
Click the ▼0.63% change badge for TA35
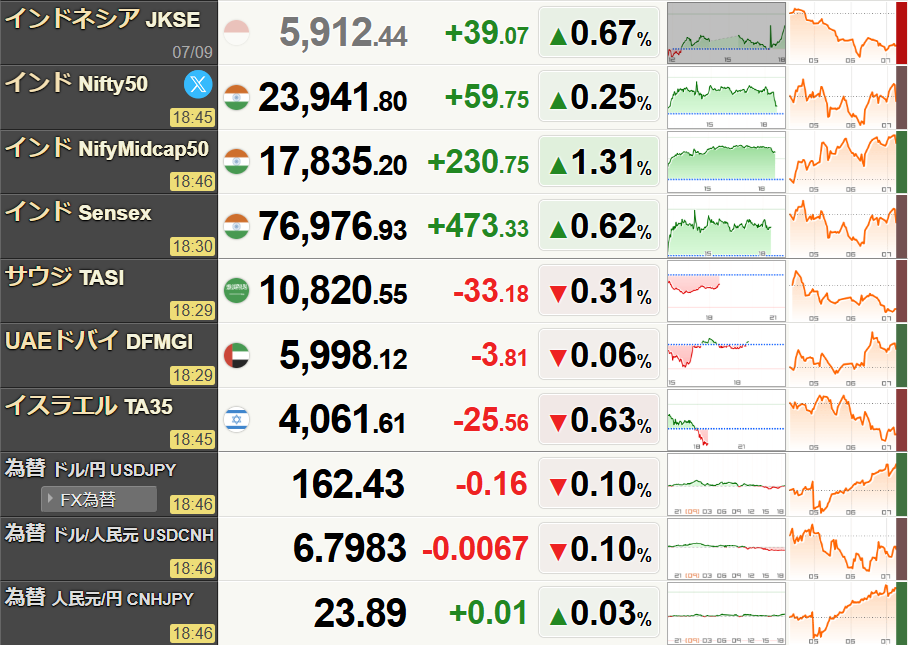(599, 420)
